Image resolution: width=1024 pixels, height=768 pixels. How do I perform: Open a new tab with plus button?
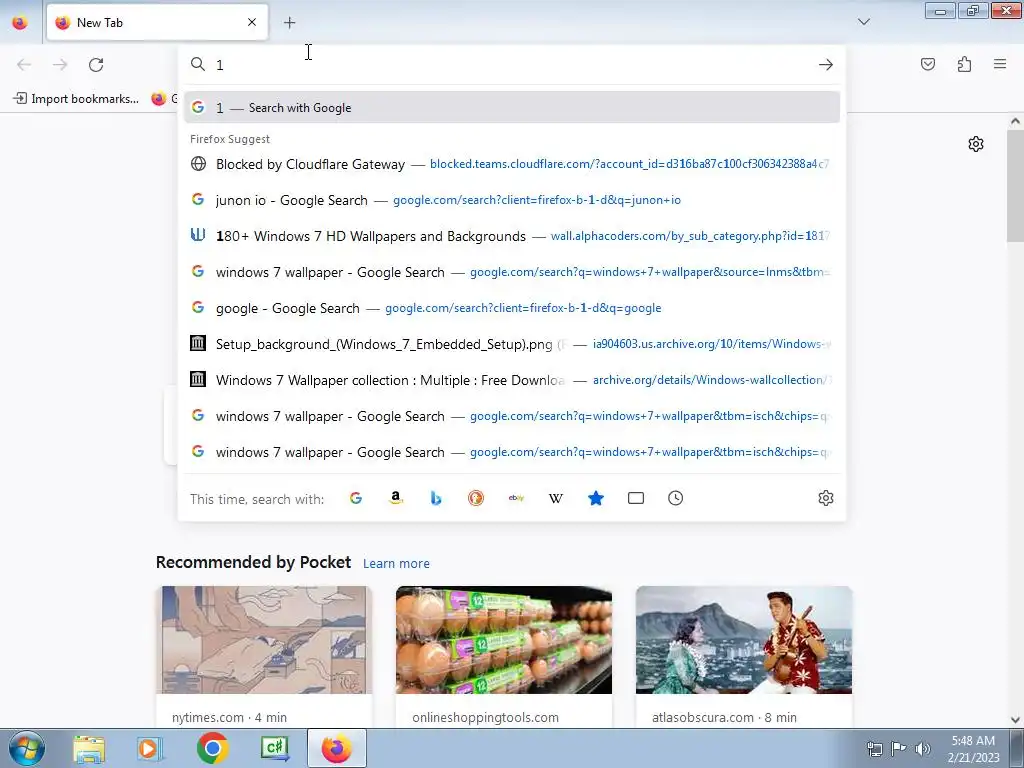pos(289,23)
